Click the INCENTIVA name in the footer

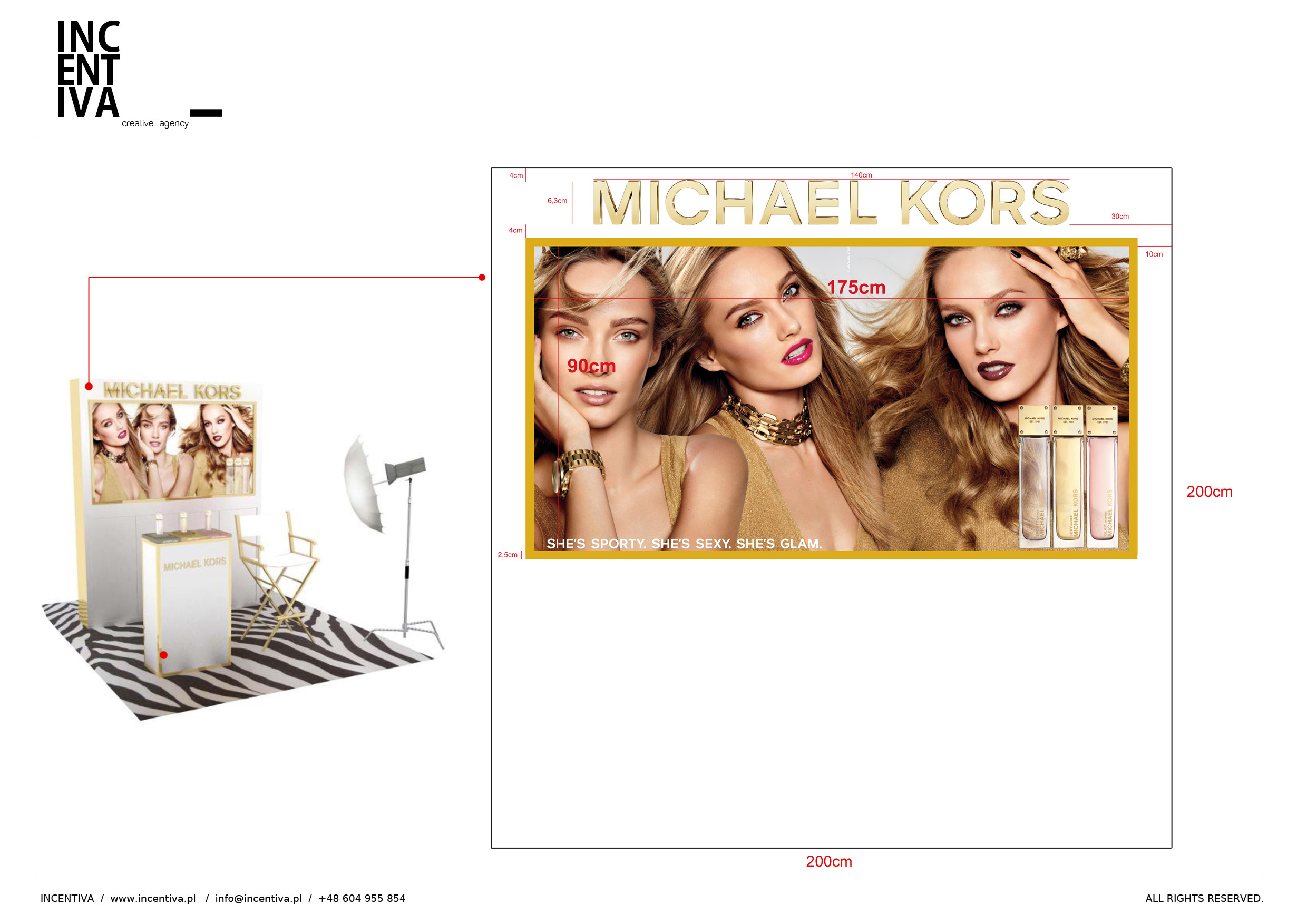[x=67, y=898]
